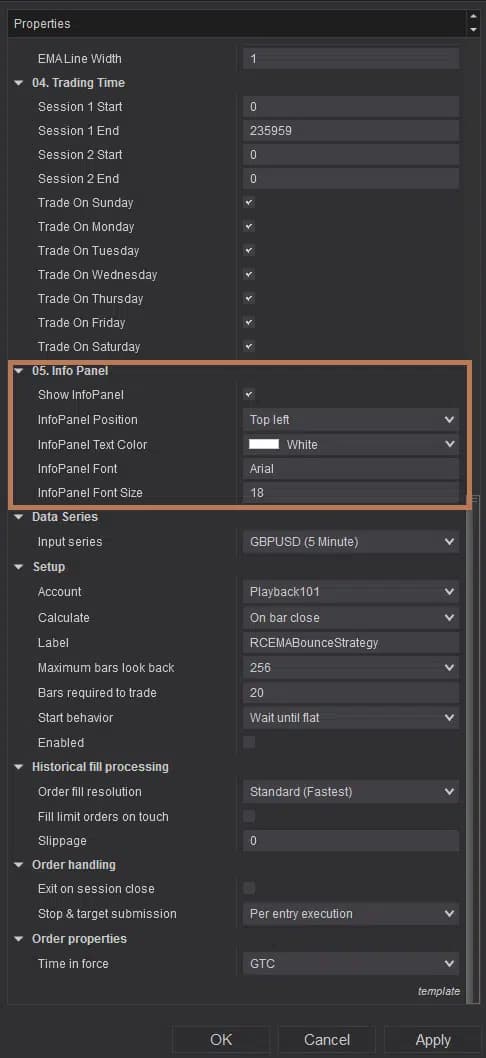Screen dimensions: 486x1058
Task: Collapse Historical fill processing section
Action: coord(18,767)
